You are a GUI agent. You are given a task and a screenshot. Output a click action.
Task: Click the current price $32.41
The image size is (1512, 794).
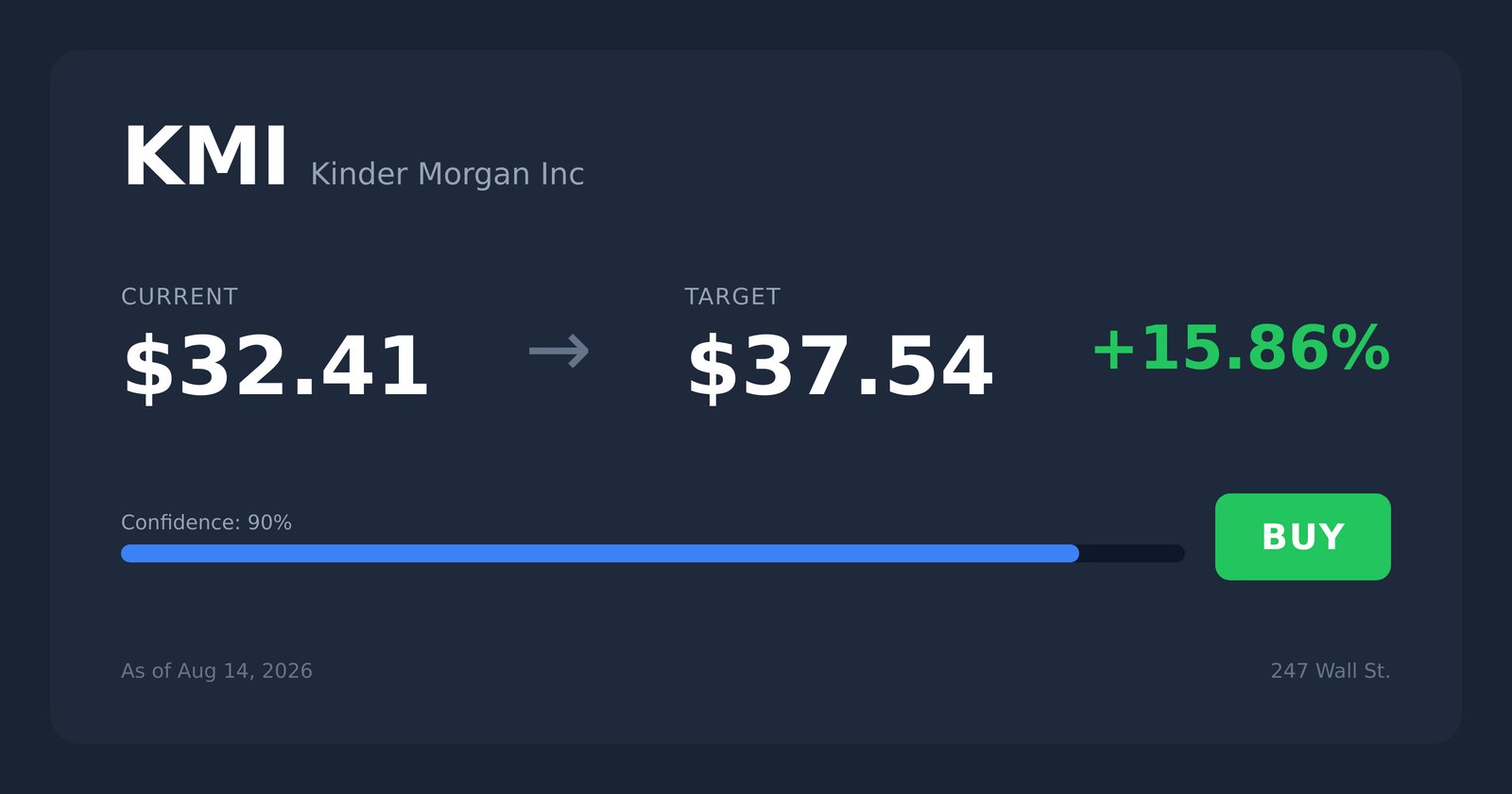[276, 367]
